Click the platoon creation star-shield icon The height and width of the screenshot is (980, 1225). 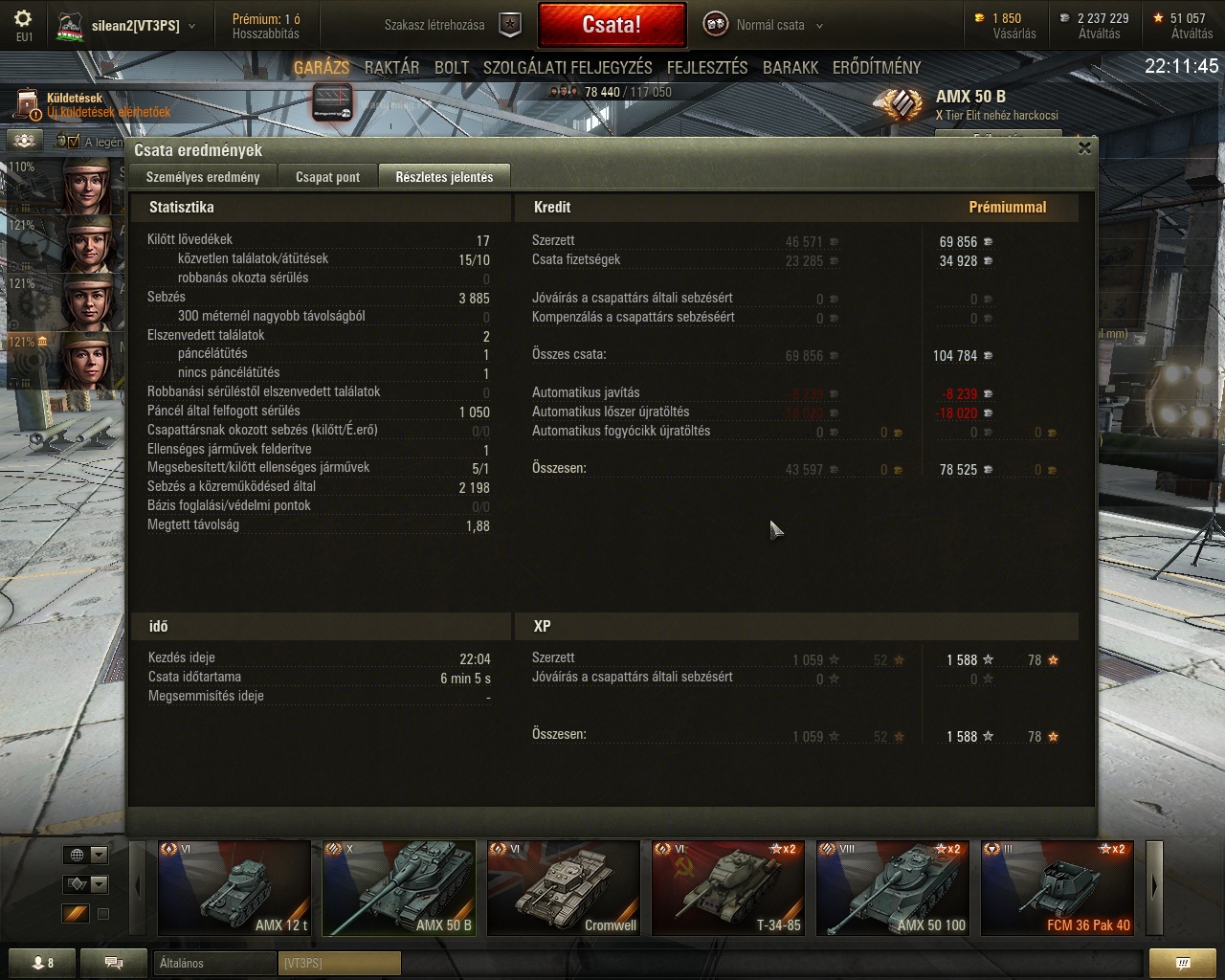pyautogui.click(x=512, y=25)
